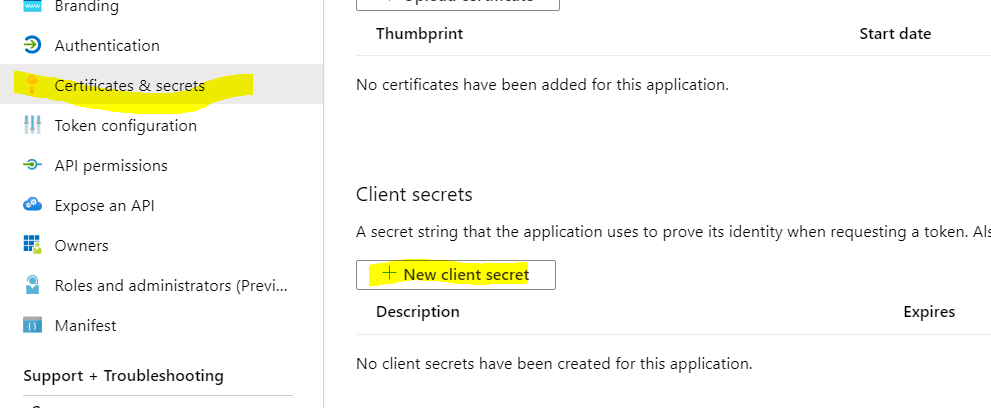Click the Token configuration bars icon
Image resolution: width=991 pixels, height=408 pixels.
pyautogui.click(x=33, y=125)
